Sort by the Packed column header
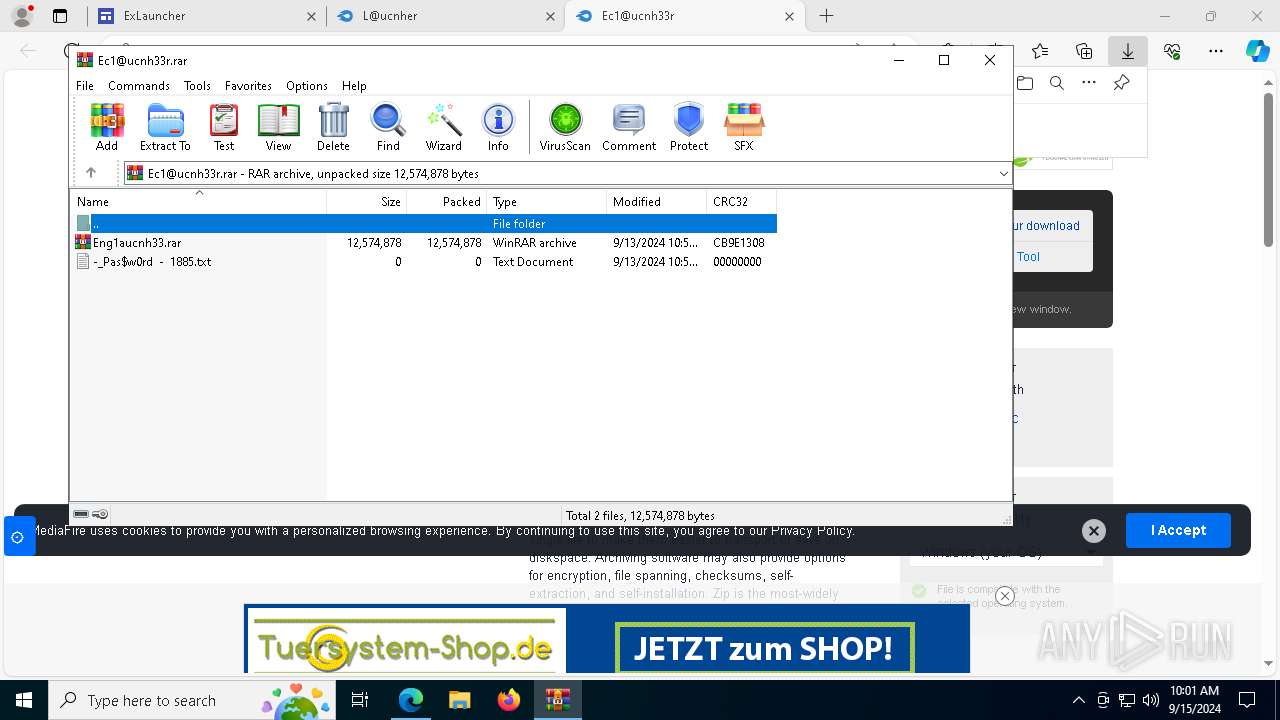Screen dimensions: 1280x720 tap(447, 201)
